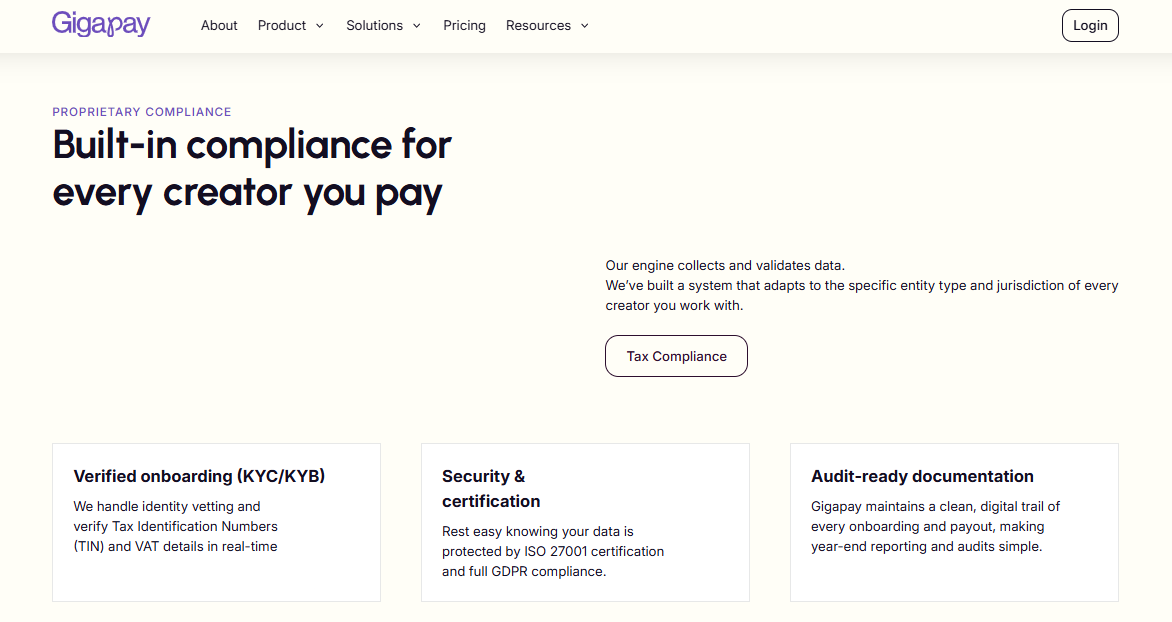Open the Resources menu

538,25
